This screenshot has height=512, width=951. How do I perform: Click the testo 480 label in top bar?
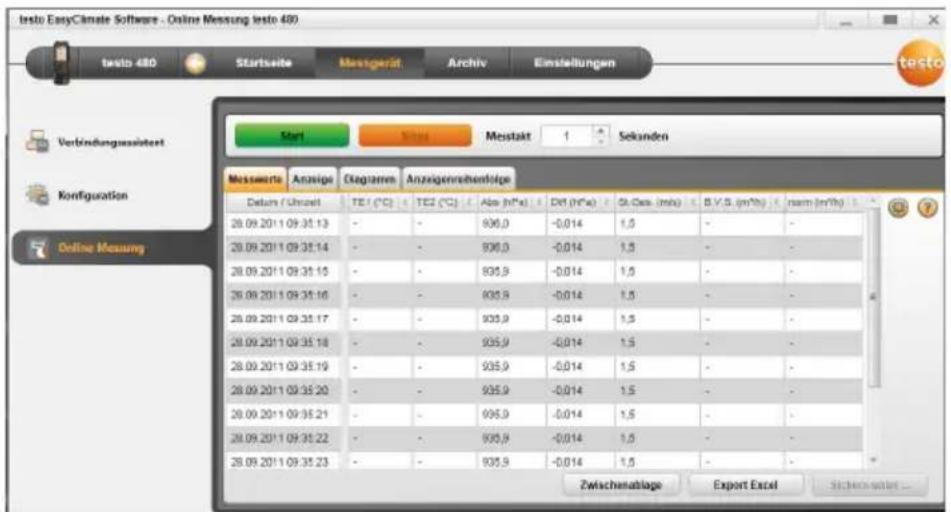(129, 63)
